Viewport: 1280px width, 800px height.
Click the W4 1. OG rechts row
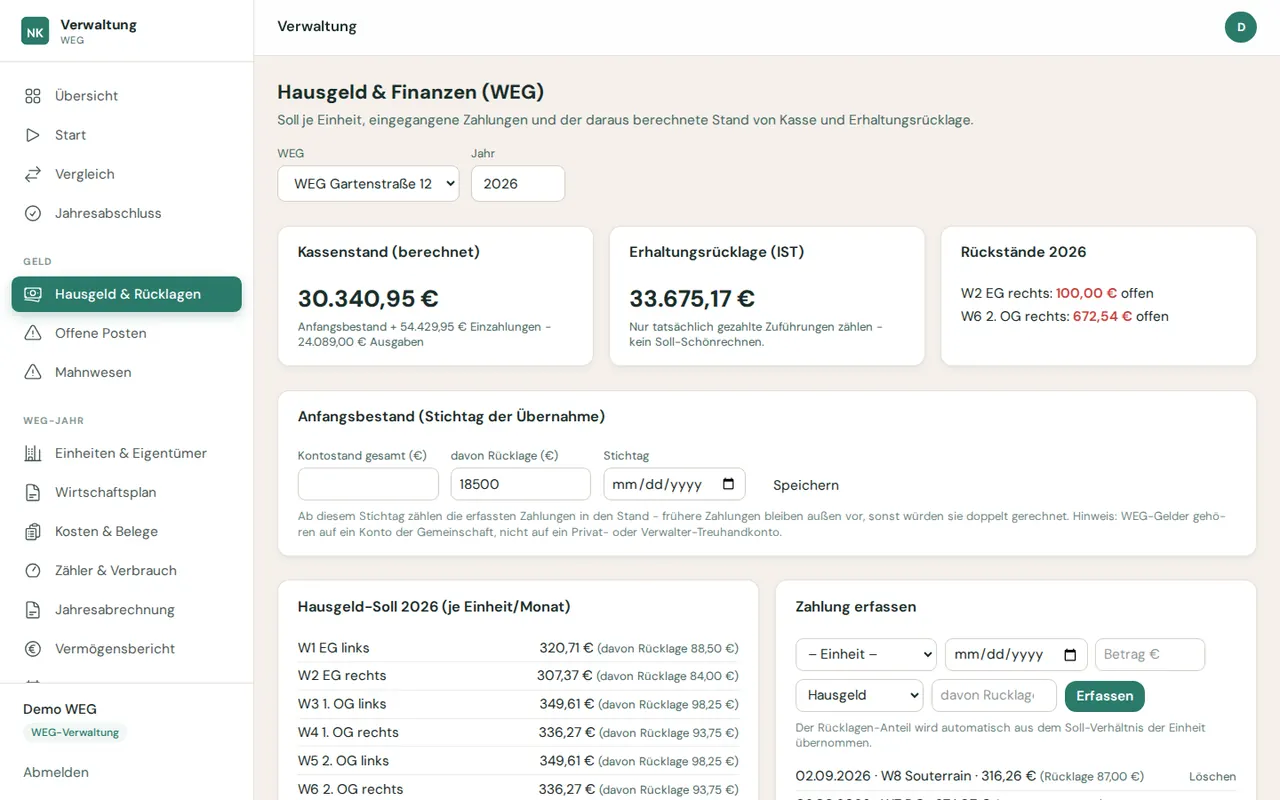518,732
